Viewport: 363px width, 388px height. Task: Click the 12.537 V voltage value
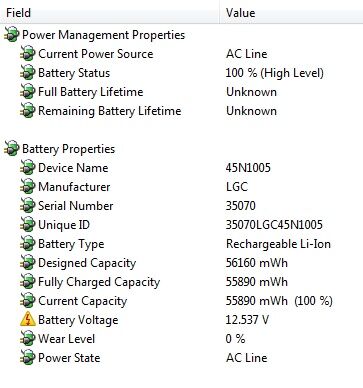coord(247,320)
